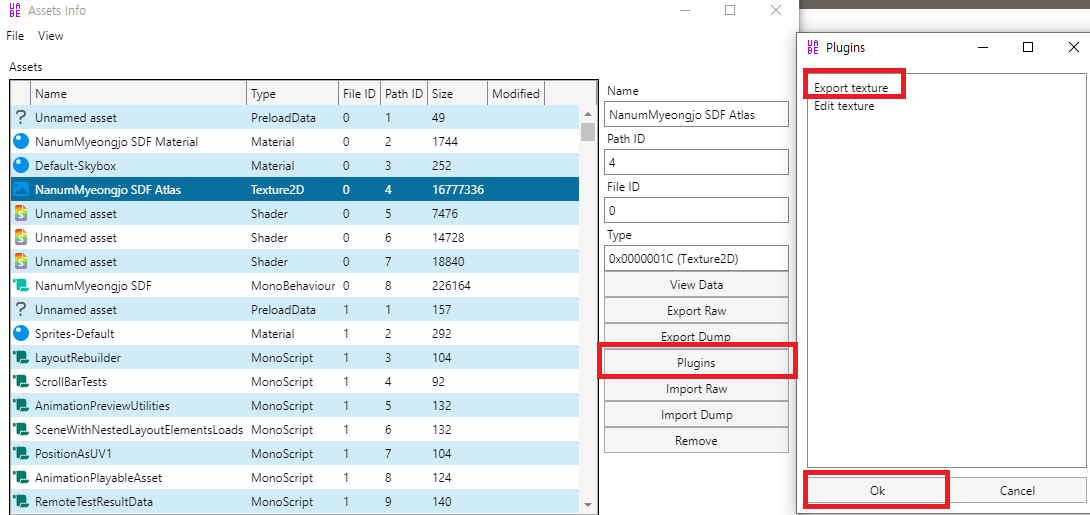Sort assets by the Type column header
1090x515 pixels.
[x=292, y=94]
